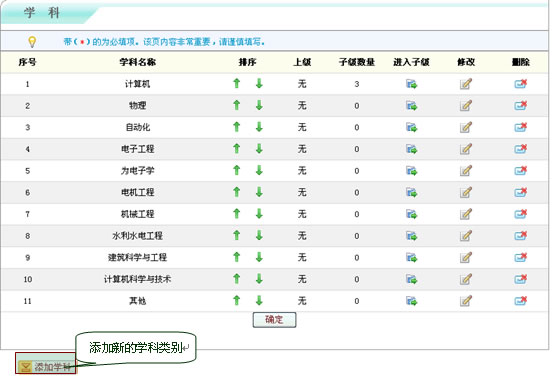Viewport: 554px width, 378px height.
Task: Move 电机工程 row down
Action: (x=259, y=192)
